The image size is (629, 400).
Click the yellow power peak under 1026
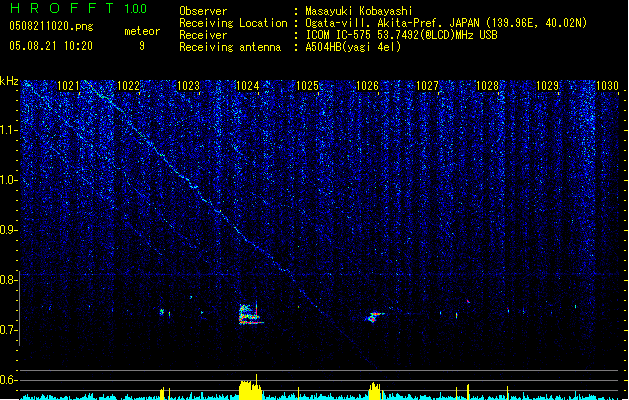[375, 391]
